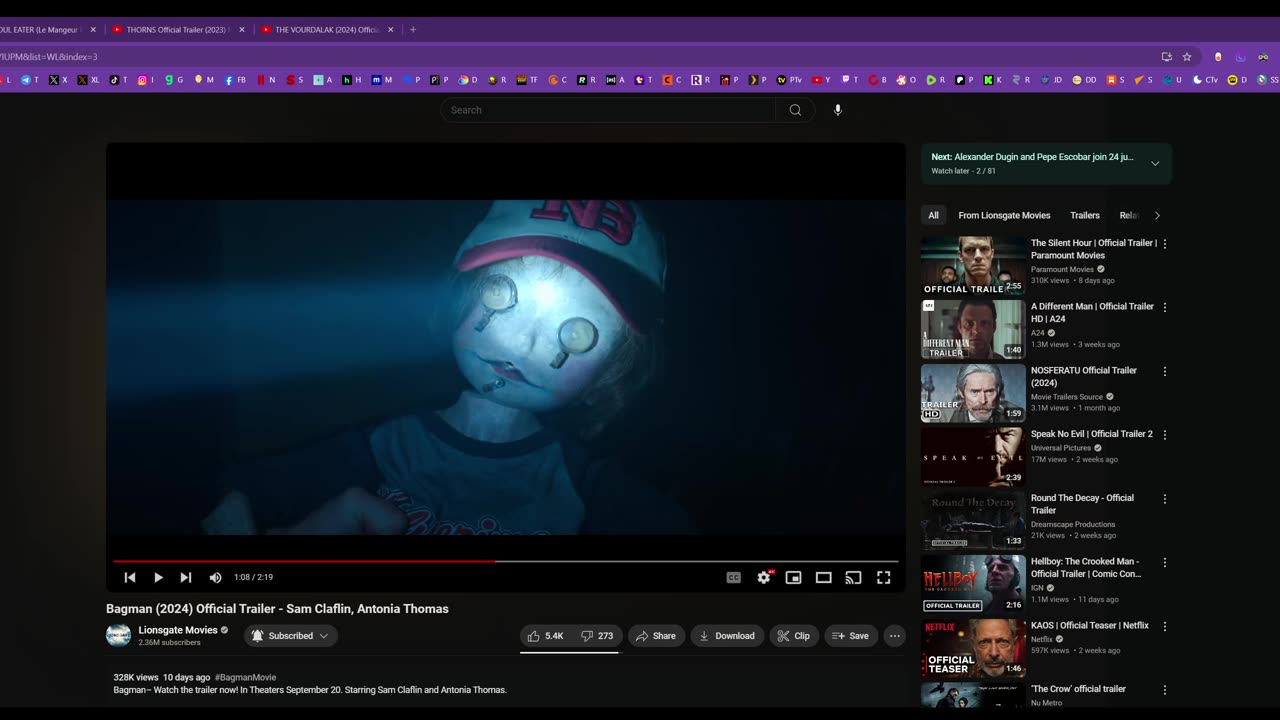Select the All filter chip
1280x720 pixels.
click(933, 215)
